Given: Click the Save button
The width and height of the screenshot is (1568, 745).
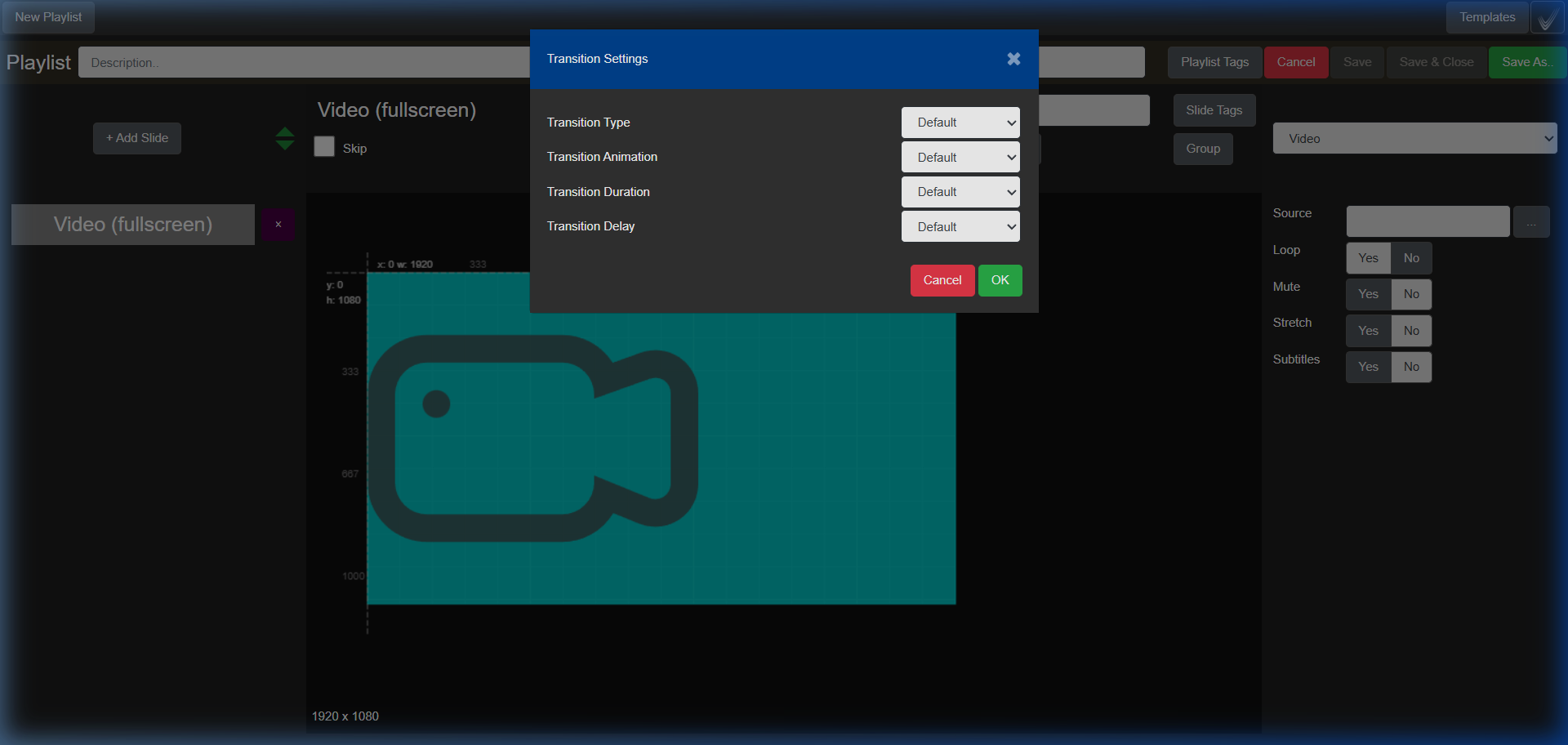Looking at the screenshot, I should pos(1357,62).
